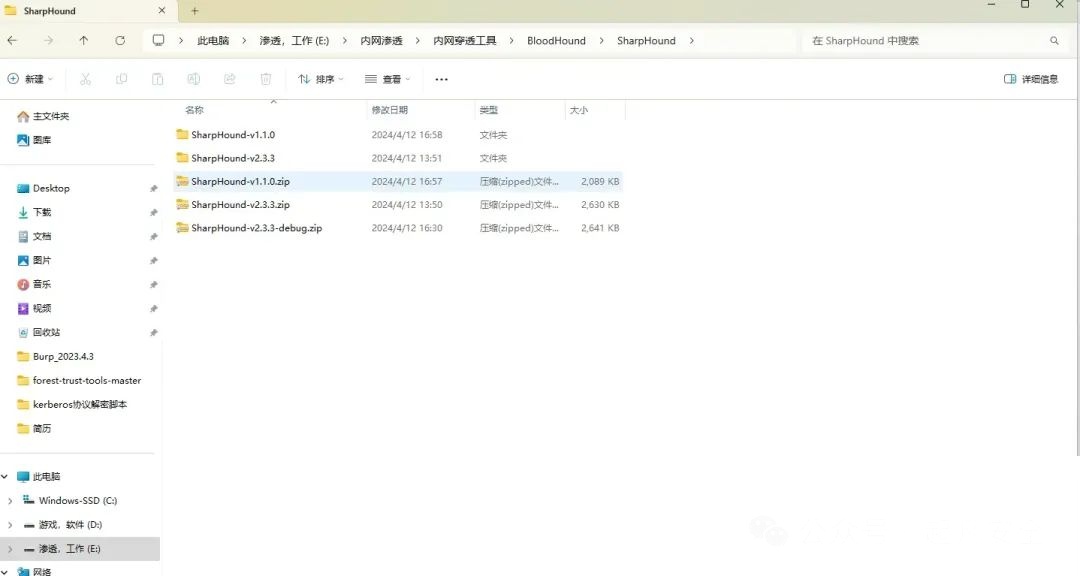Jump to 渗透, 工作 (E:) breadcrumb
Image resolution: width=1080 pixels, height=576 pixels.
point(294,41)
